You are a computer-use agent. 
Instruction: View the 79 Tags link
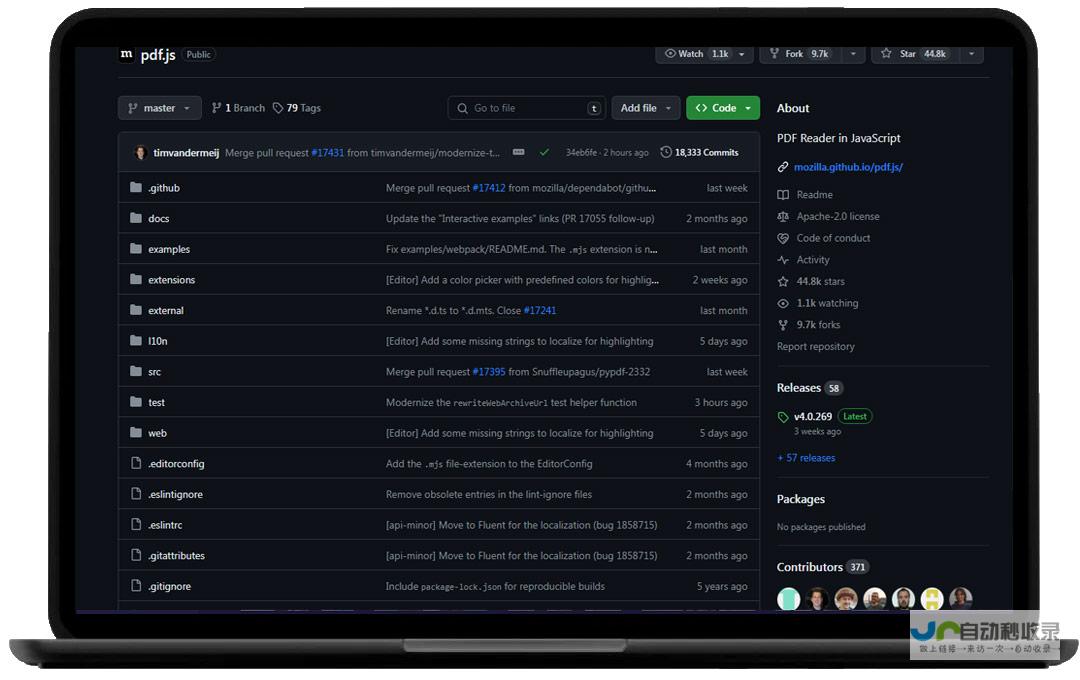(x=297, y=108)
